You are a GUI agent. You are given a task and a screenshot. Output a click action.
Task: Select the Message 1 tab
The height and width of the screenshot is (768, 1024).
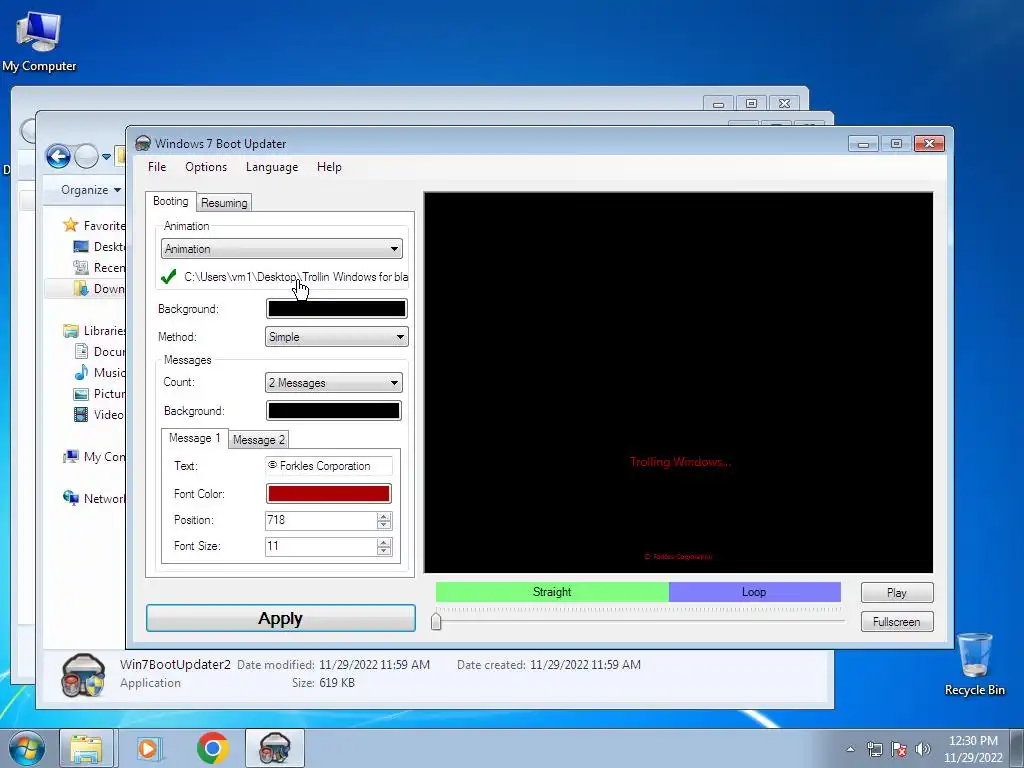[195, 438]
